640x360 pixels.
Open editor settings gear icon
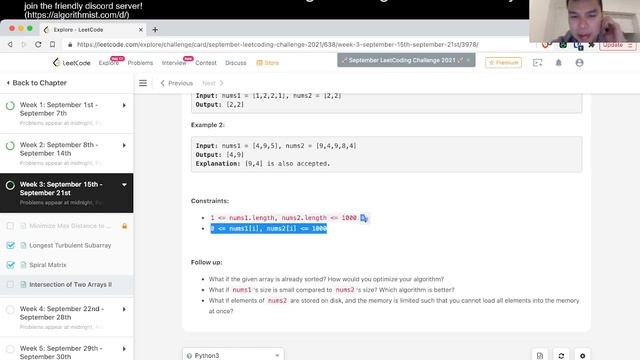pos(582,356)
